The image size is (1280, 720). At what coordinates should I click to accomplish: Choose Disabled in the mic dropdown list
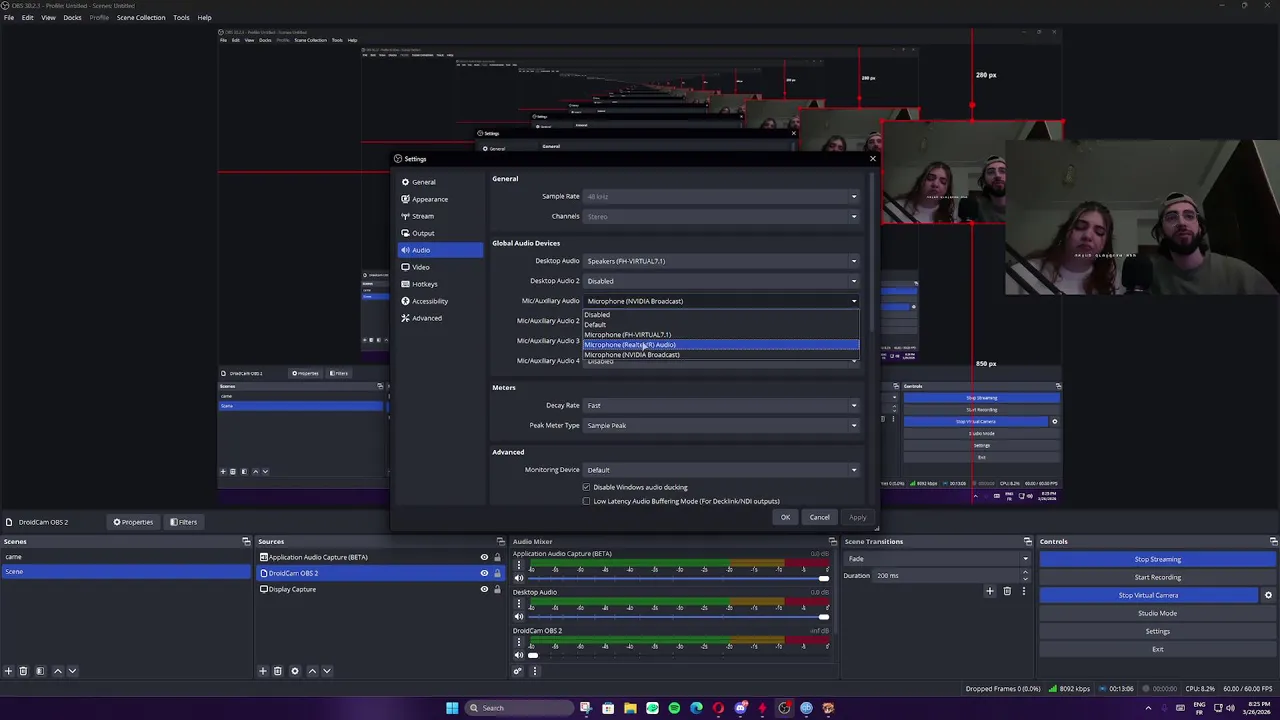721,315
